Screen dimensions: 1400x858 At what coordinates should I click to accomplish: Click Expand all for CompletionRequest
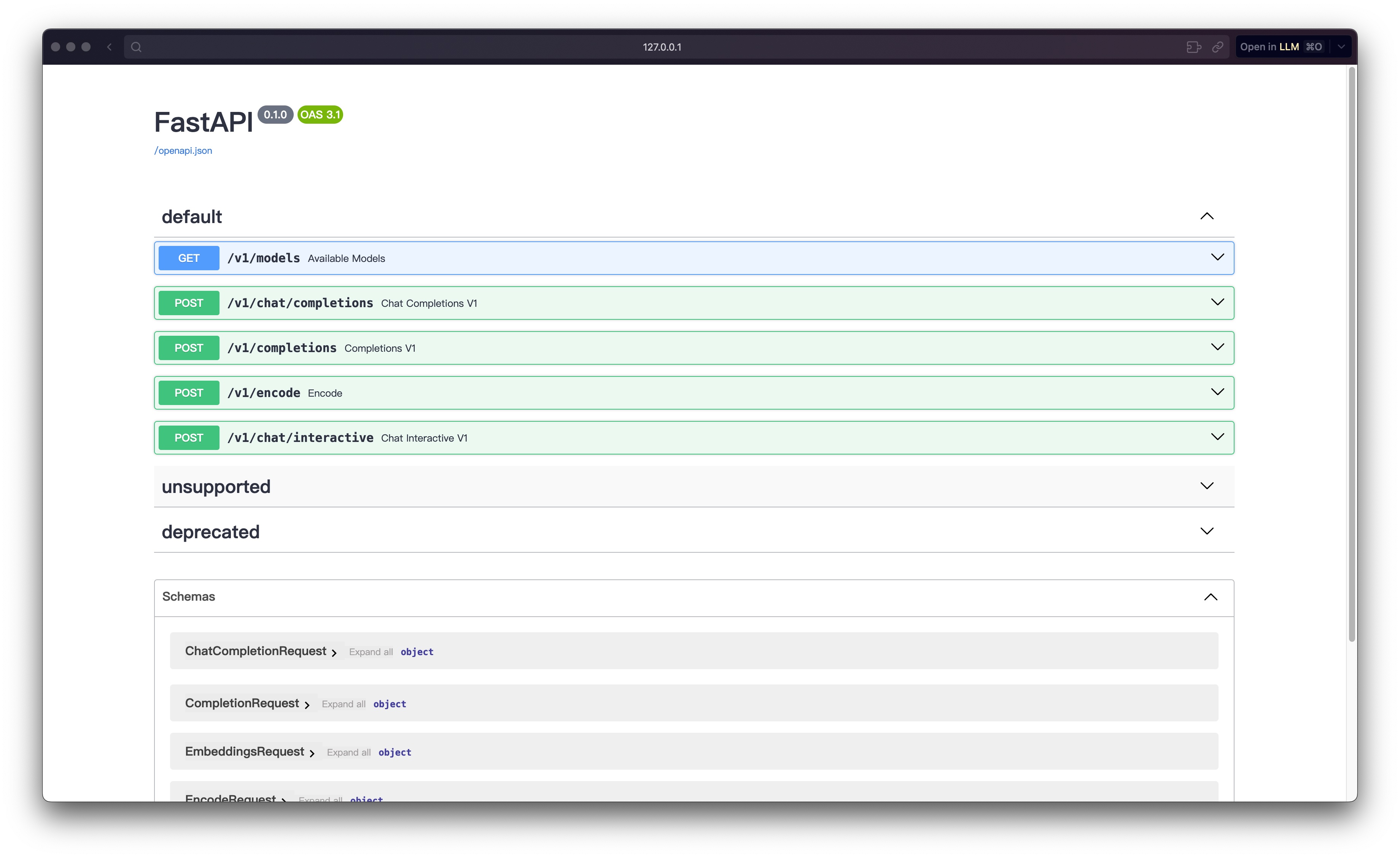[343, 704]
